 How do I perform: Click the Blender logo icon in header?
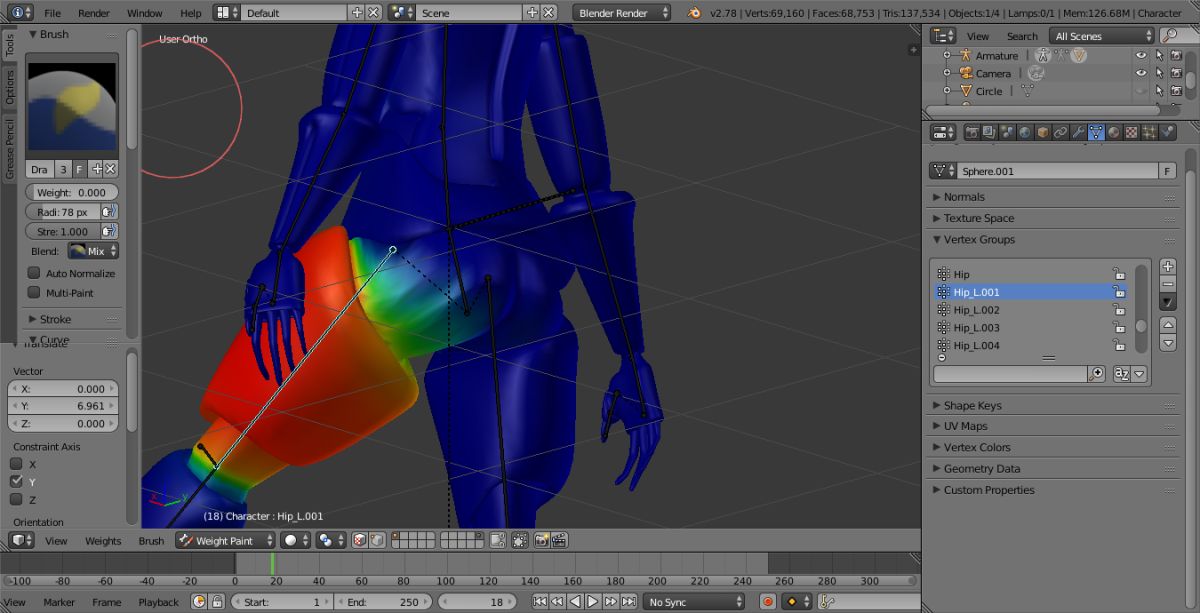[694, 13]
